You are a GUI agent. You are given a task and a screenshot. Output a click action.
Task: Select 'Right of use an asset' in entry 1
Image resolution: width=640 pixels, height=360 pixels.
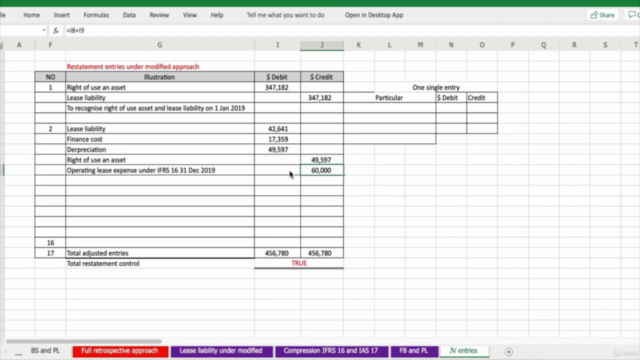coord(160,87)
